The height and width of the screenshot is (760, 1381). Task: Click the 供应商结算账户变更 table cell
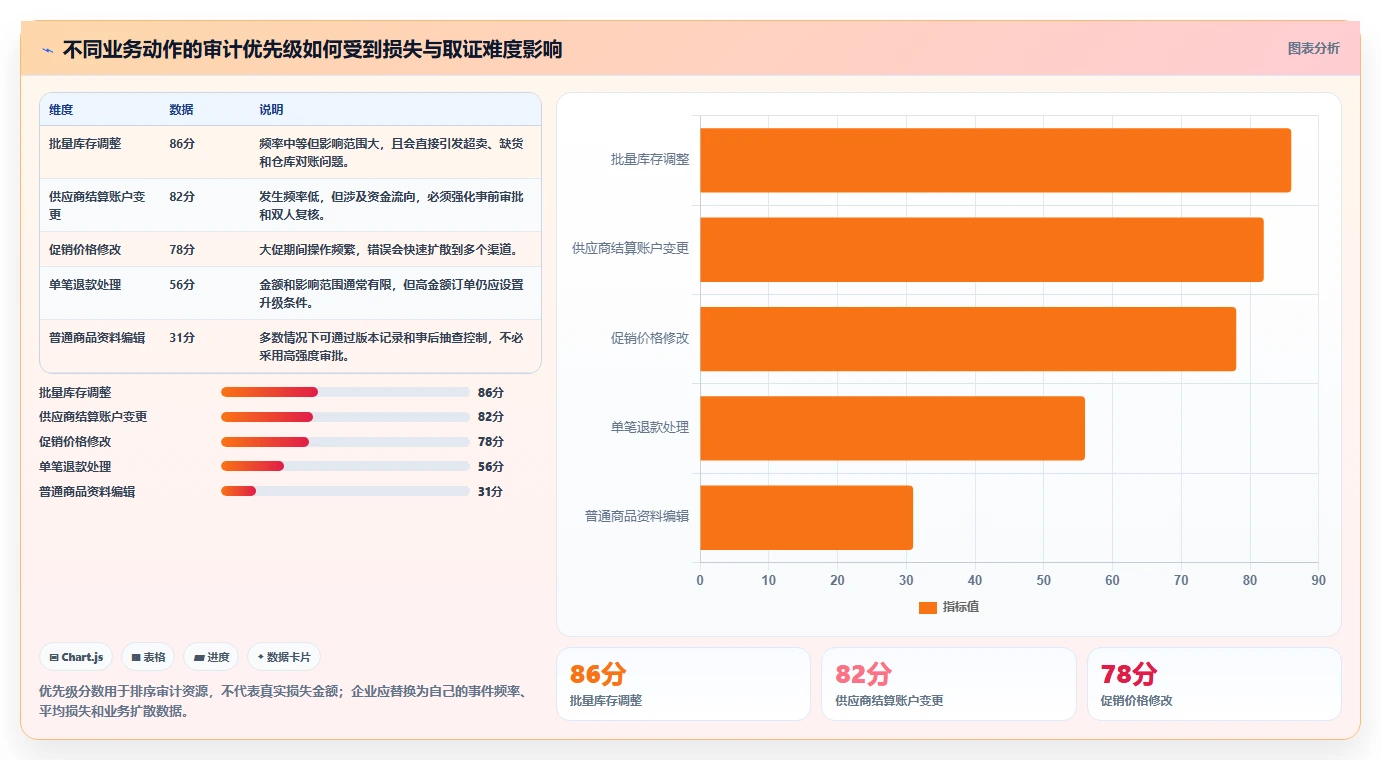pos(97,205)
